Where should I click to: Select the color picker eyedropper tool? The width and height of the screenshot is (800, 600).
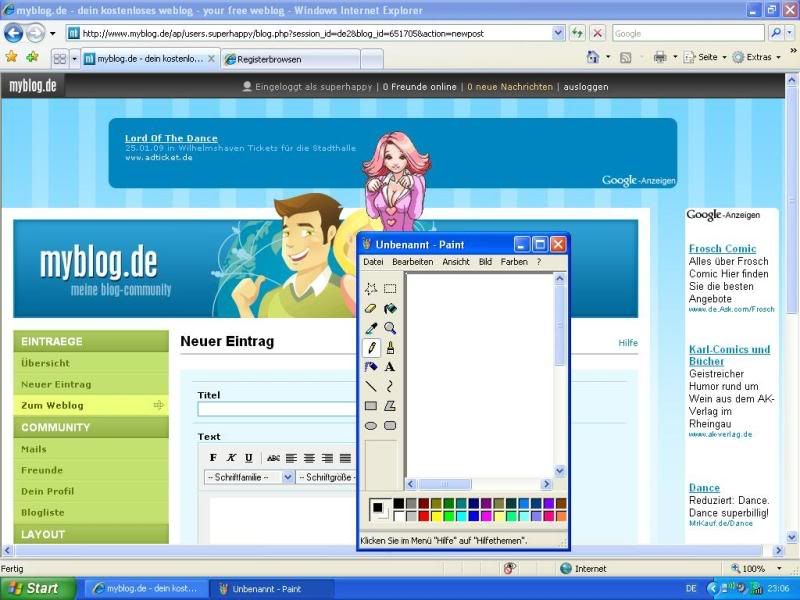371,328
